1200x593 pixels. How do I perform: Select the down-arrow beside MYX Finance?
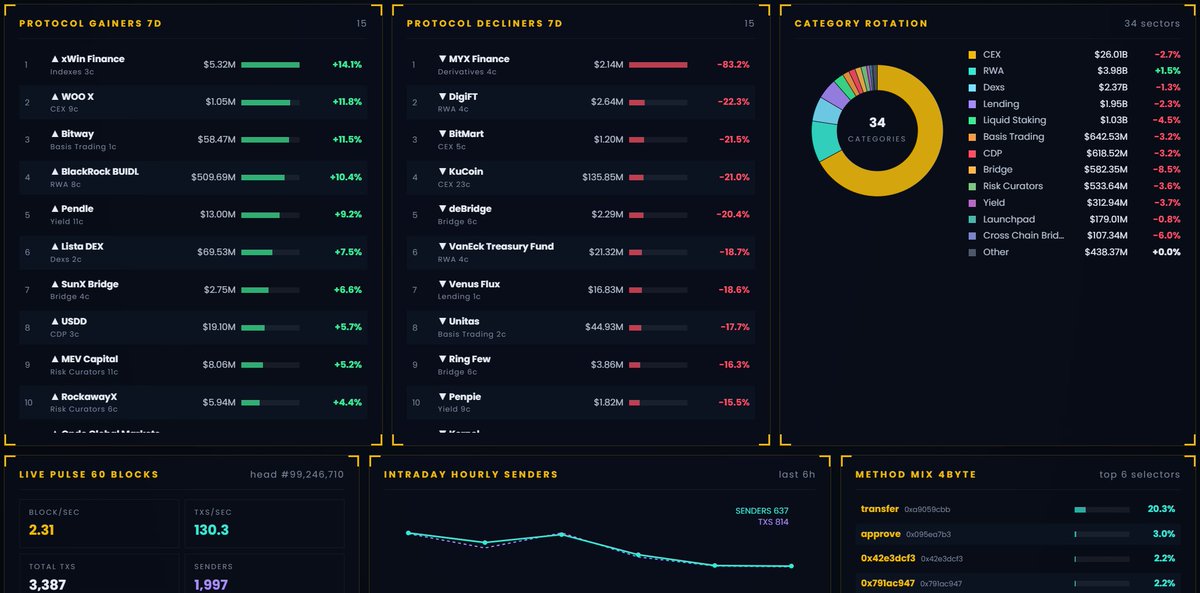pyautogui.click(x=443, y=59)
